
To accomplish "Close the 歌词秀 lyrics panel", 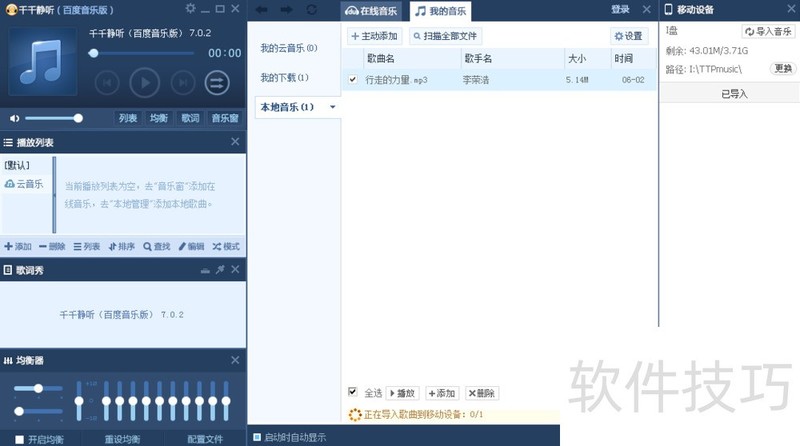I will coord(235,269).
